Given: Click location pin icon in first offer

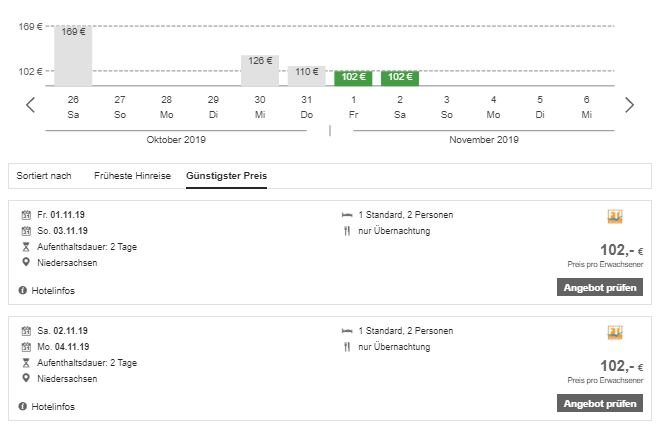Looking at the screenshot, I should [25, 262].
